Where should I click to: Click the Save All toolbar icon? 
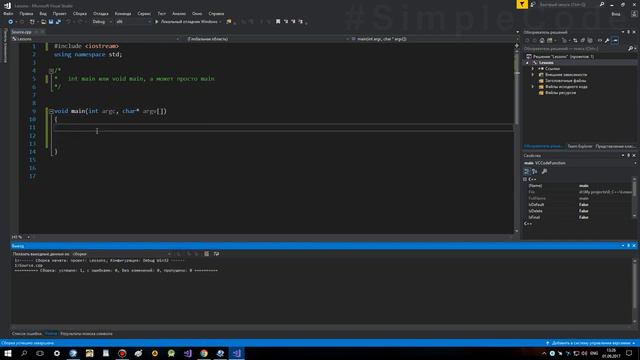click(58, 22)
